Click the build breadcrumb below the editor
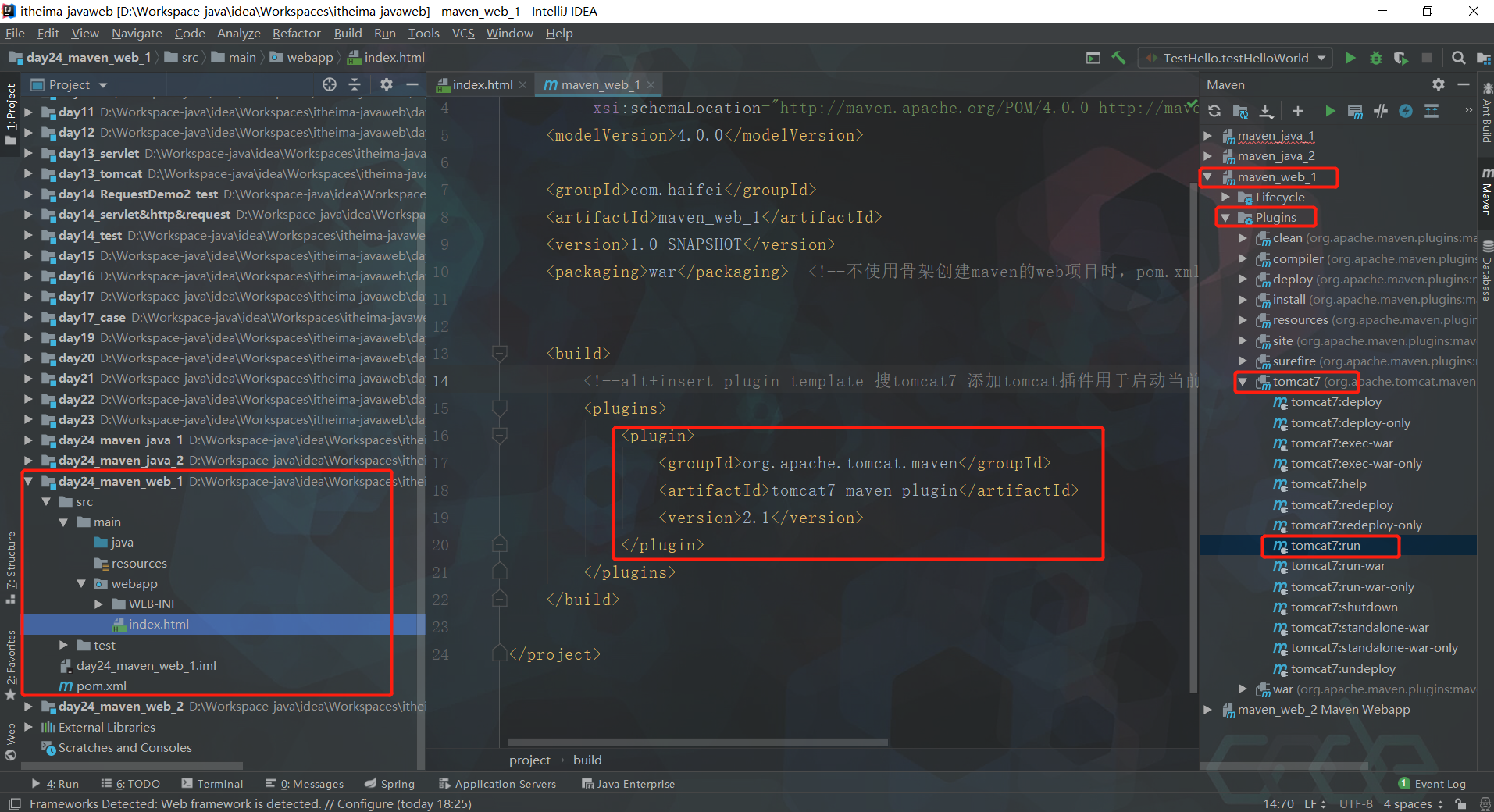1494x812 pixels. click(x=587, y=760)
